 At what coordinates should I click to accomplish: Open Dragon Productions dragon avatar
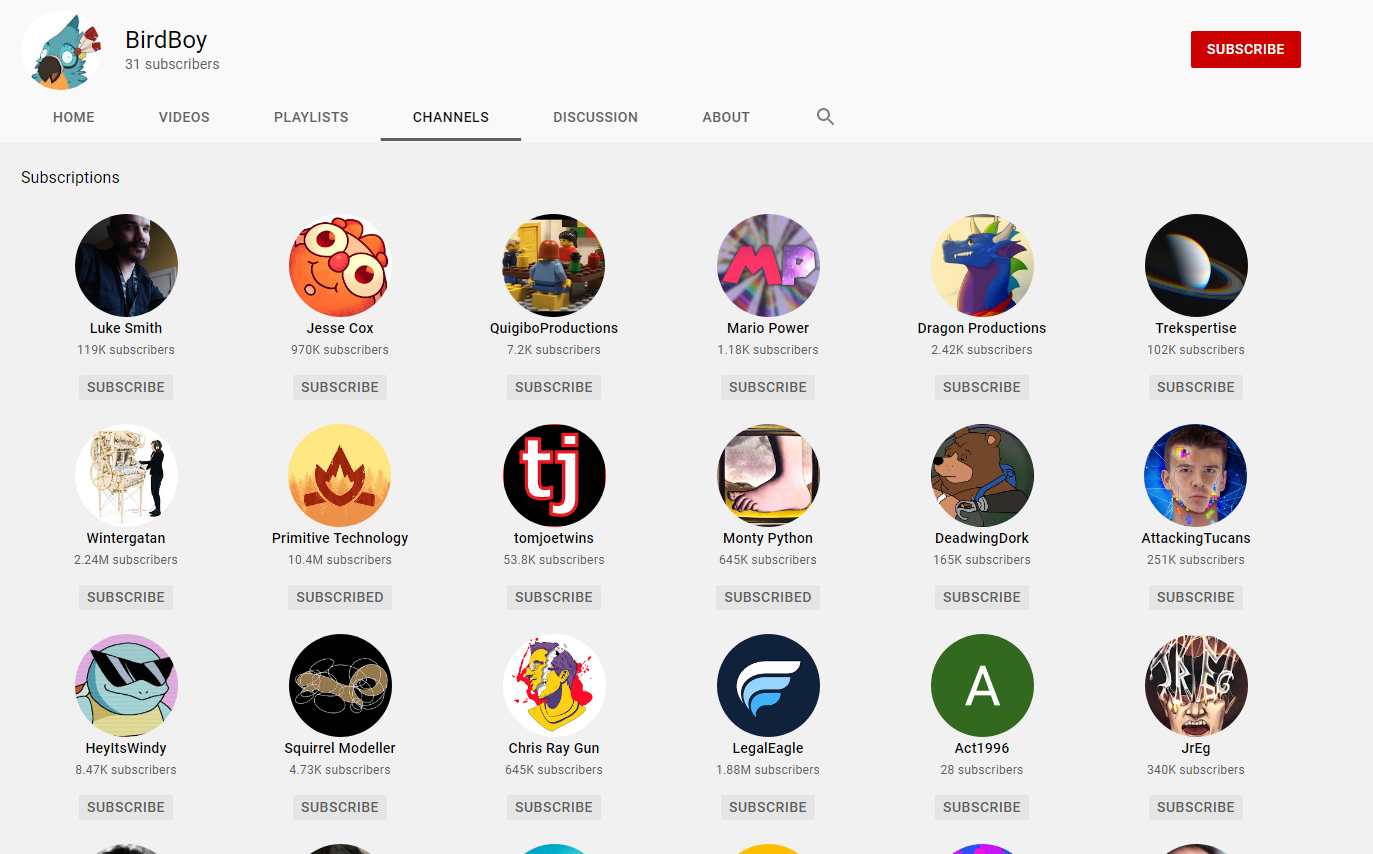click(982, 265)
